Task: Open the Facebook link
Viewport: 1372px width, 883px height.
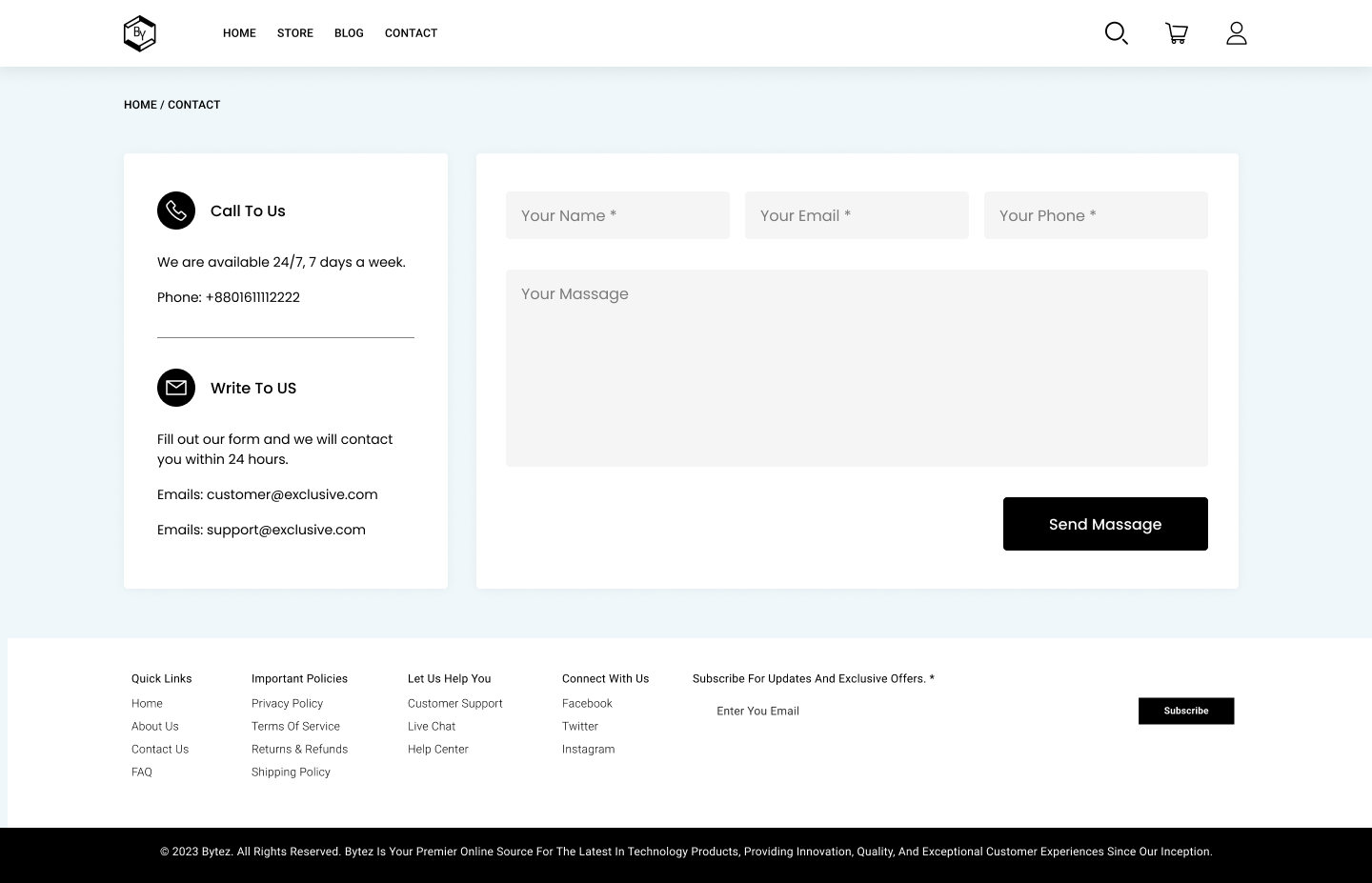Action: point(587,704)
